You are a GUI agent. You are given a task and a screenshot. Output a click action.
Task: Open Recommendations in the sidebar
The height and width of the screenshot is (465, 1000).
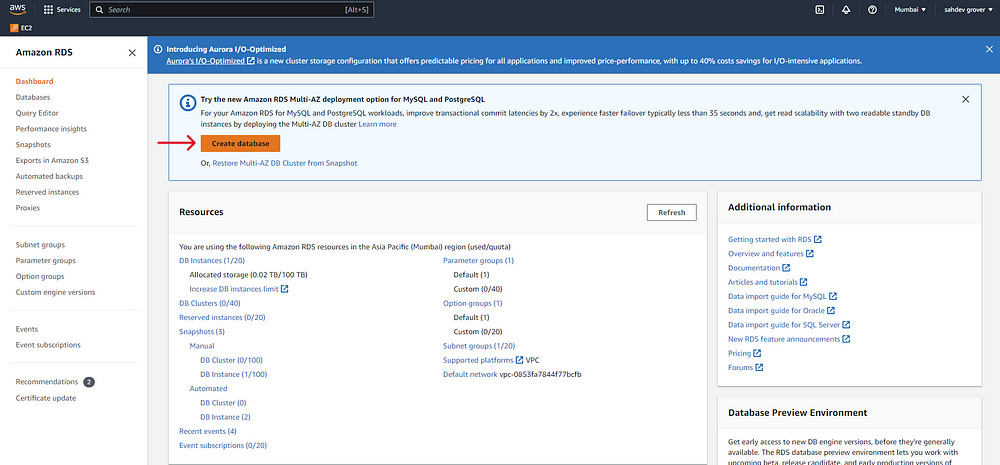pos(47,381)
